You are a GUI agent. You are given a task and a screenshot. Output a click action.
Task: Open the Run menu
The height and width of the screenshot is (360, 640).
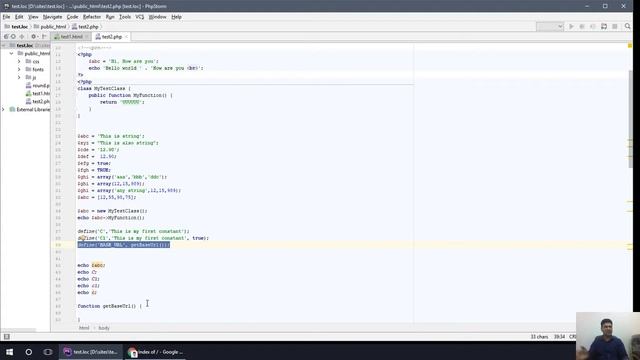110,17
